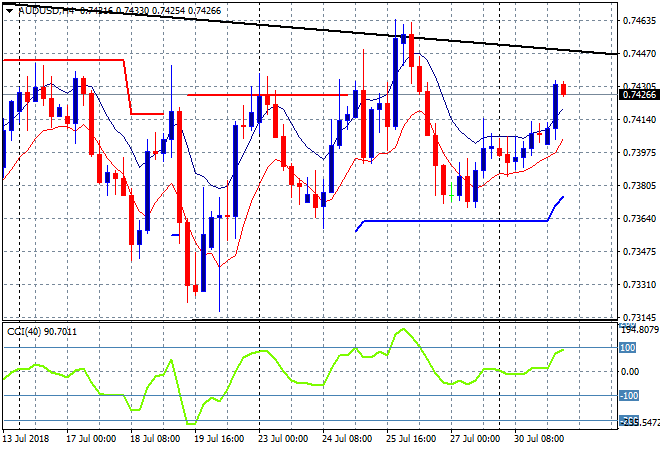Select the current price label 0.74266
Screen dimensions: 660x450
tap(639, 95)
